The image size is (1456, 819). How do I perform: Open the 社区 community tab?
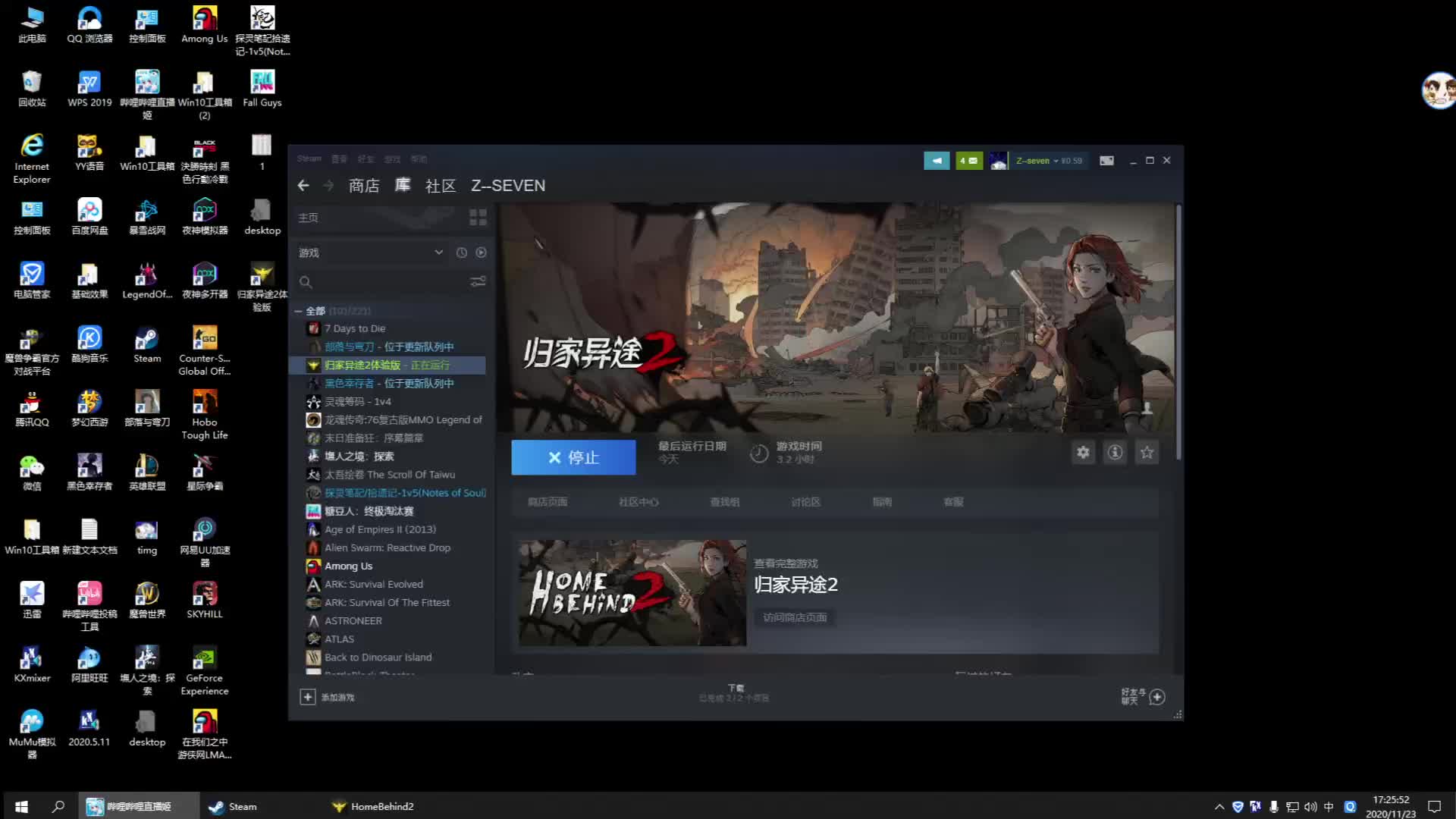click(441, 186)
